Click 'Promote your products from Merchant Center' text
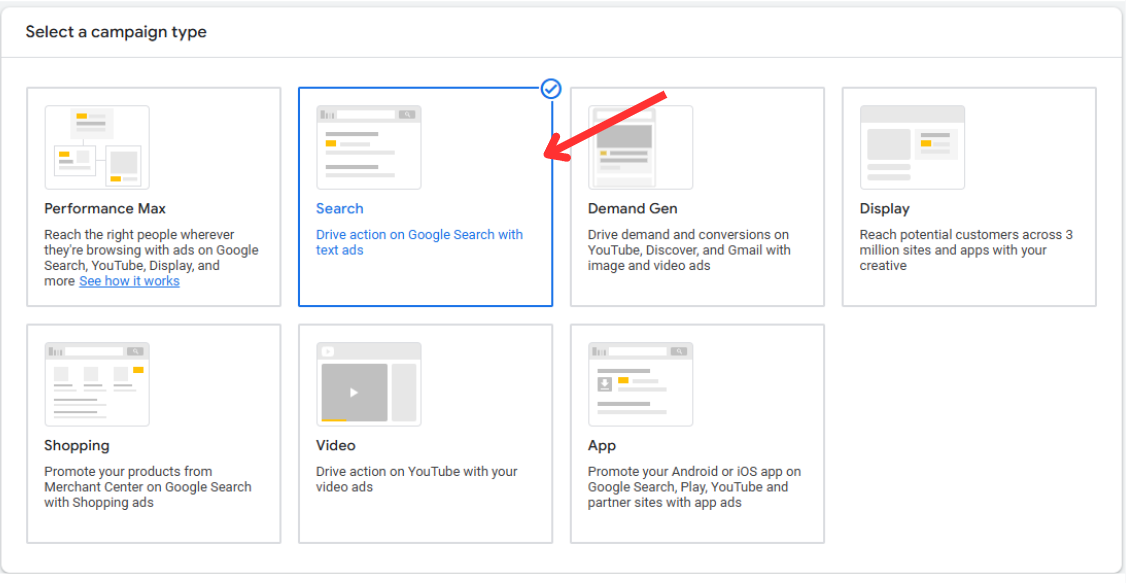 (x=148, y=488)
